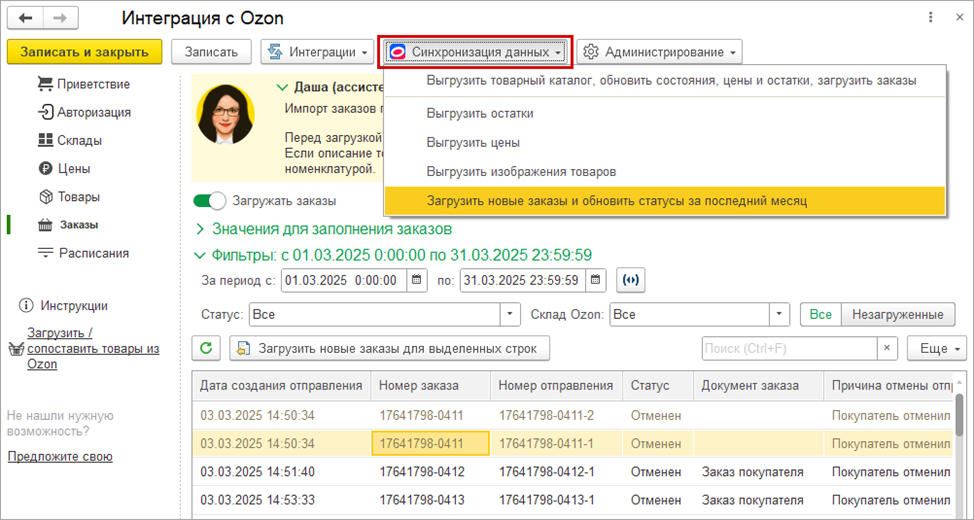Select the Незагруженные filter button
Viewport: 974px width, 520px height.
[897, 314]
